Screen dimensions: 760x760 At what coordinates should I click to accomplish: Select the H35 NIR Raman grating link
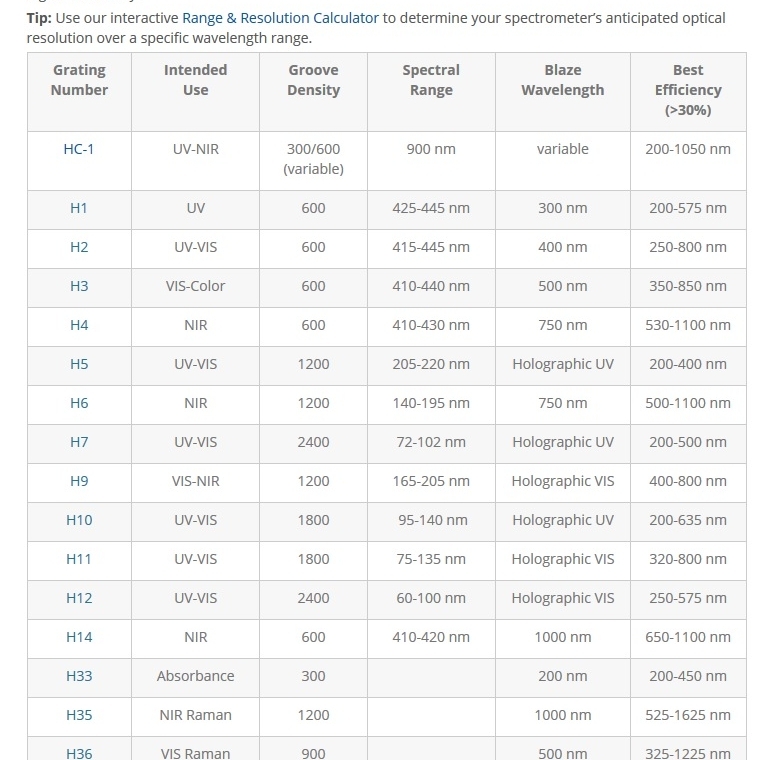[79, 715]
